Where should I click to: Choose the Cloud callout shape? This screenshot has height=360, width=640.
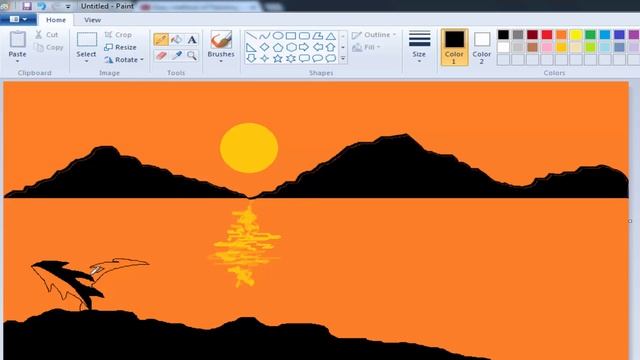331,58
